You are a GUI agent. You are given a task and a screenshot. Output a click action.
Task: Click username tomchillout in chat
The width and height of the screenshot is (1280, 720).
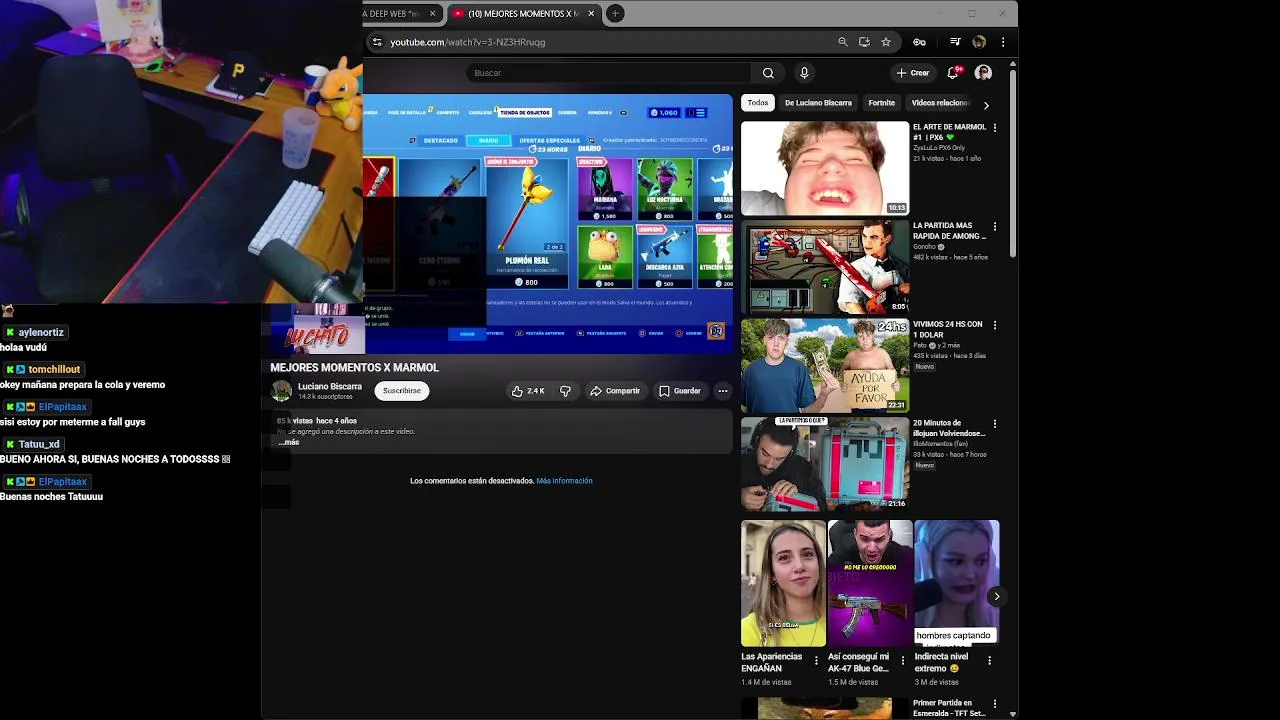click(x=54, y=370)
